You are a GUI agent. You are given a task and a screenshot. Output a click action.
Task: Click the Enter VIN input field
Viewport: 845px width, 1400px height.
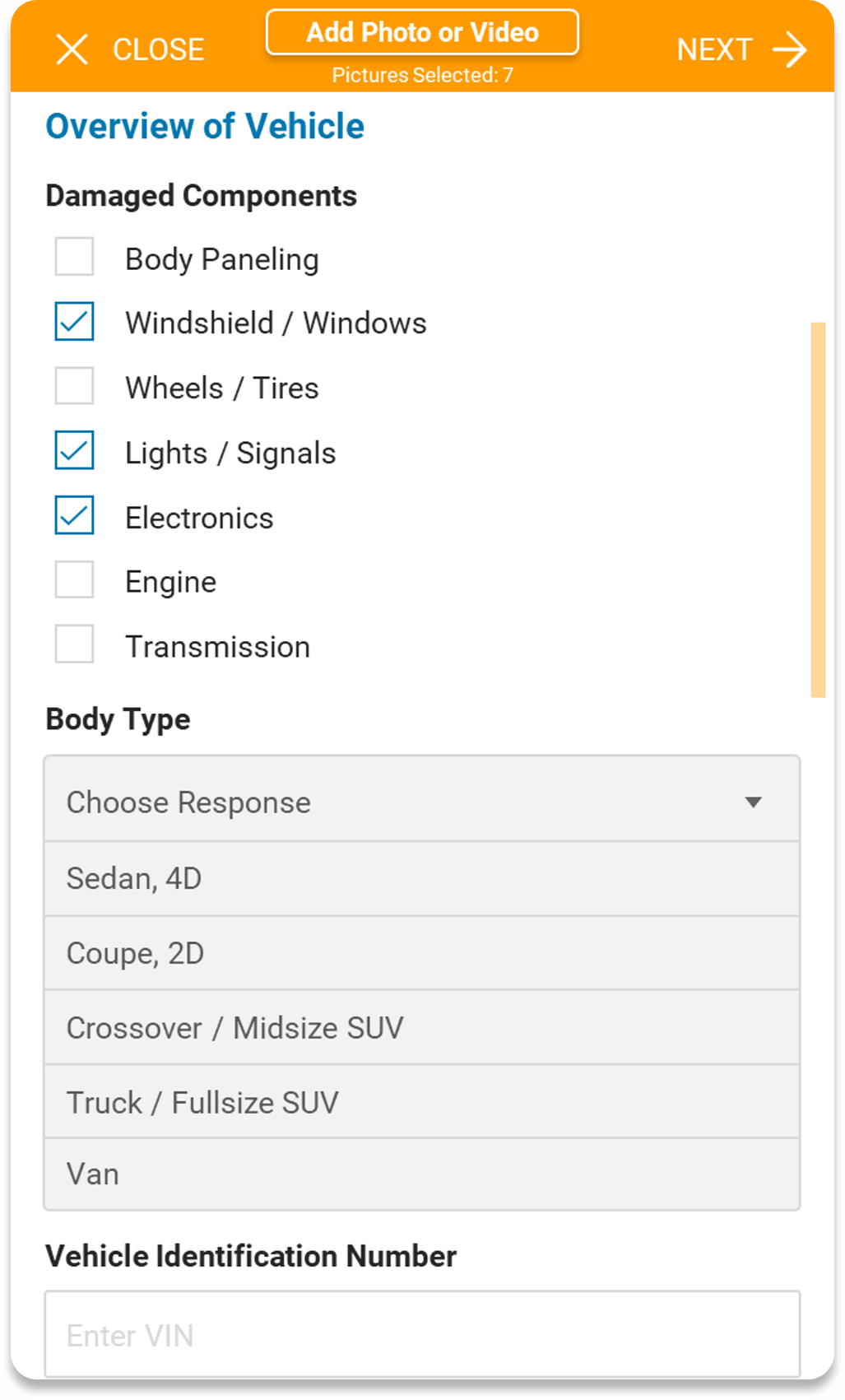coord(422,1334)
